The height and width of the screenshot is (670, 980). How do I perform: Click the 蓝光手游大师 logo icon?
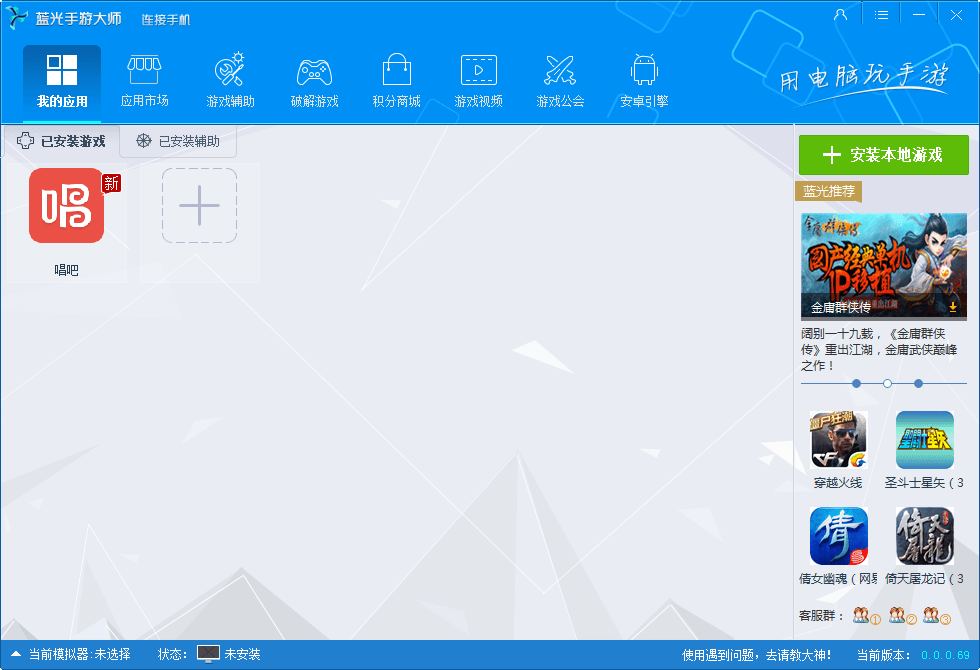16,17
